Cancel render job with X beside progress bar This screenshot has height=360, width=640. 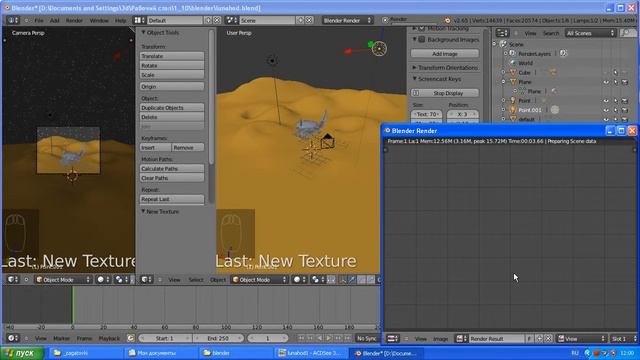click(x=385, y=20)
